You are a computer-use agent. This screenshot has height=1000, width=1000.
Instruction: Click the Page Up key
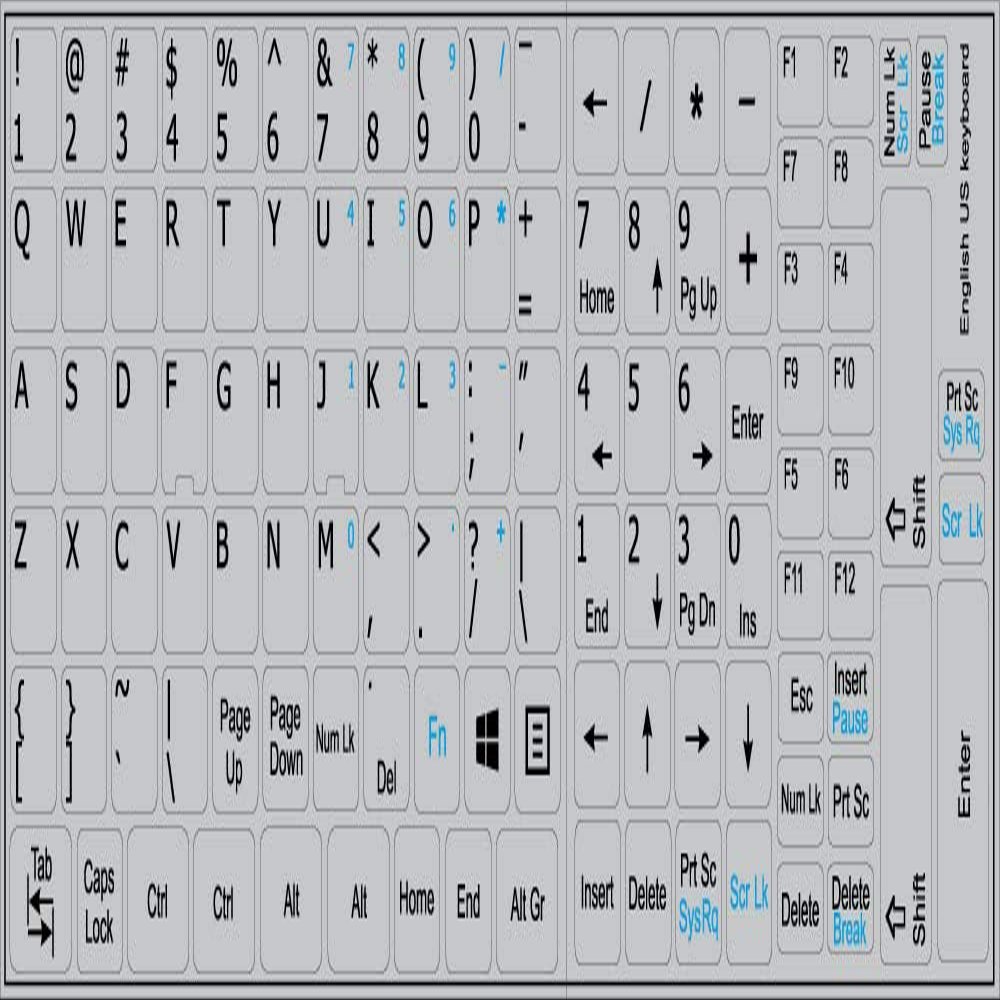tap(235, 739)
